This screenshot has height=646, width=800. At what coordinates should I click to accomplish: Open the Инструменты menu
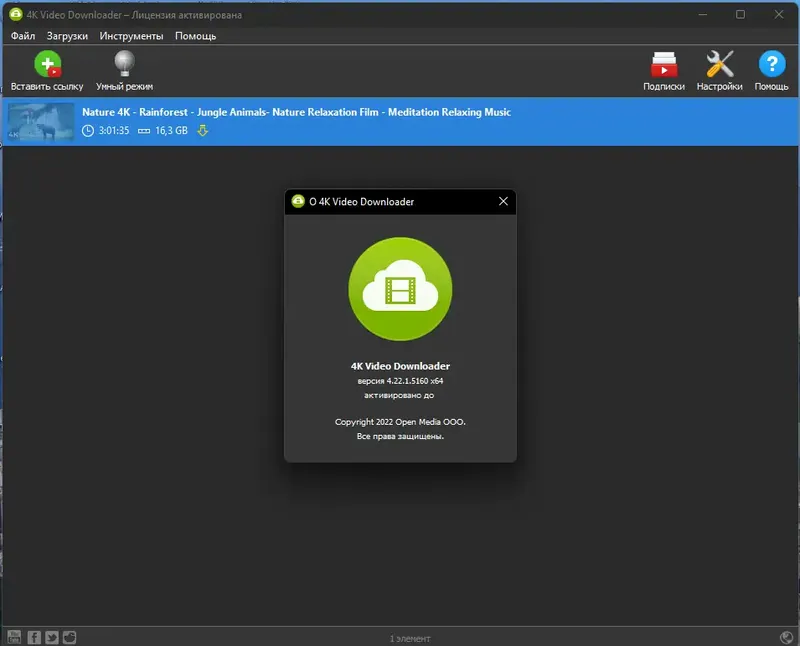pyautogui.click(x=133, y=35)
